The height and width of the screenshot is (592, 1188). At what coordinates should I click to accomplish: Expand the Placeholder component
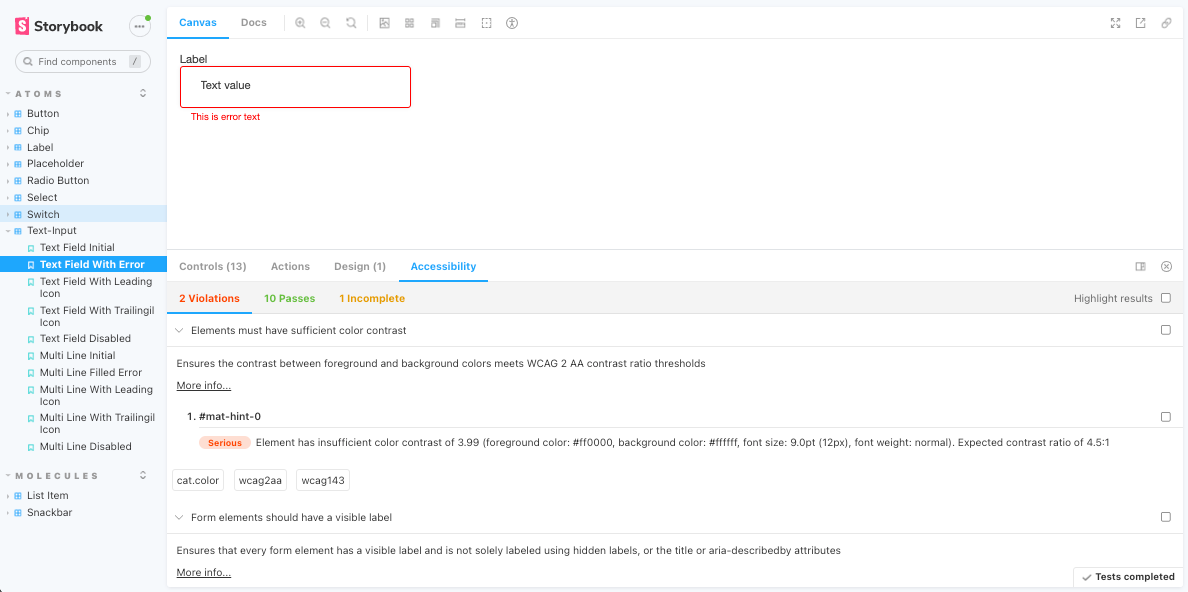point(55,164)
